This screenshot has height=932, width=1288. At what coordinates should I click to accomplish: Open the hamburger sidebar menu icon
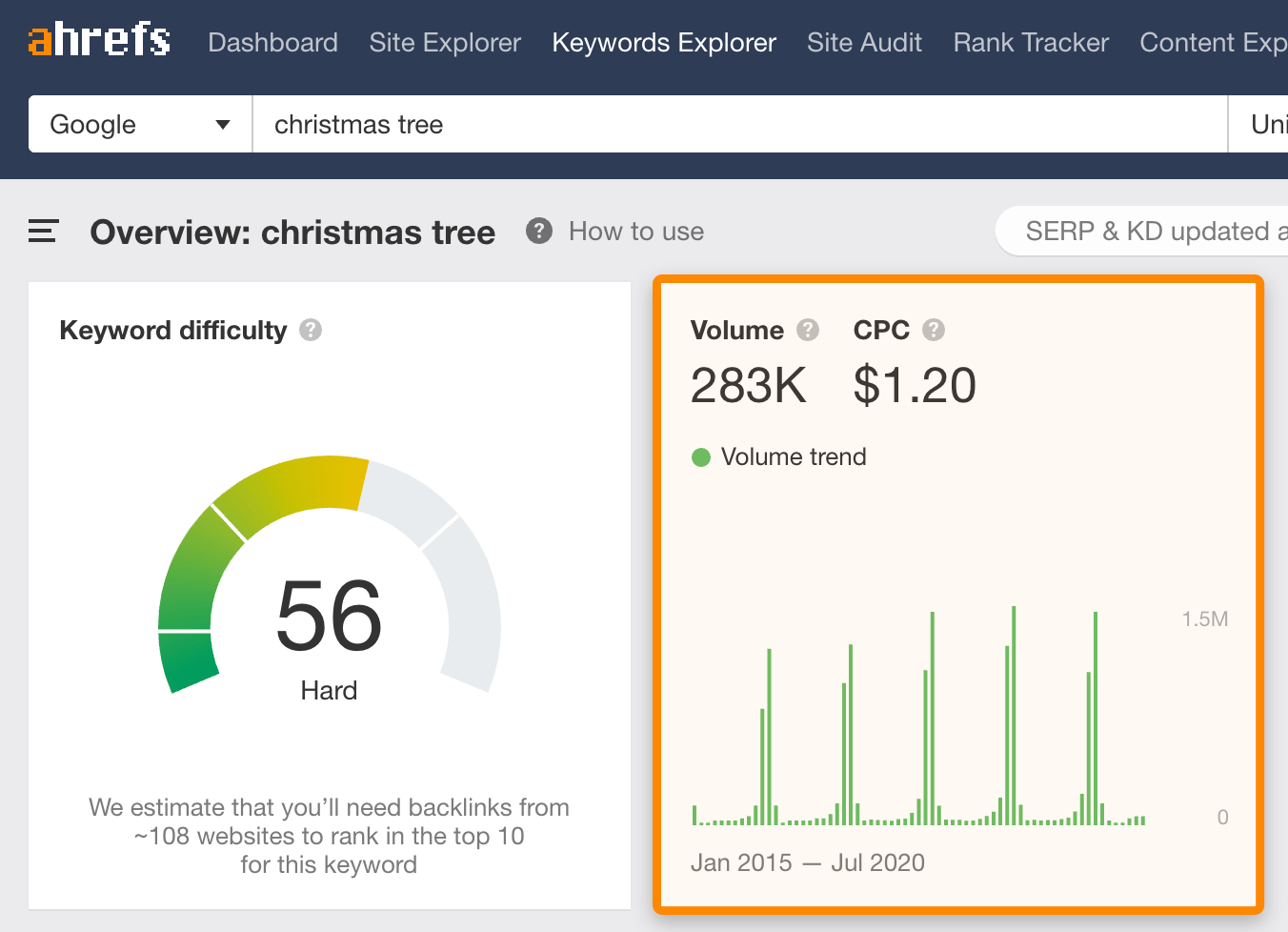pos(43,232)
